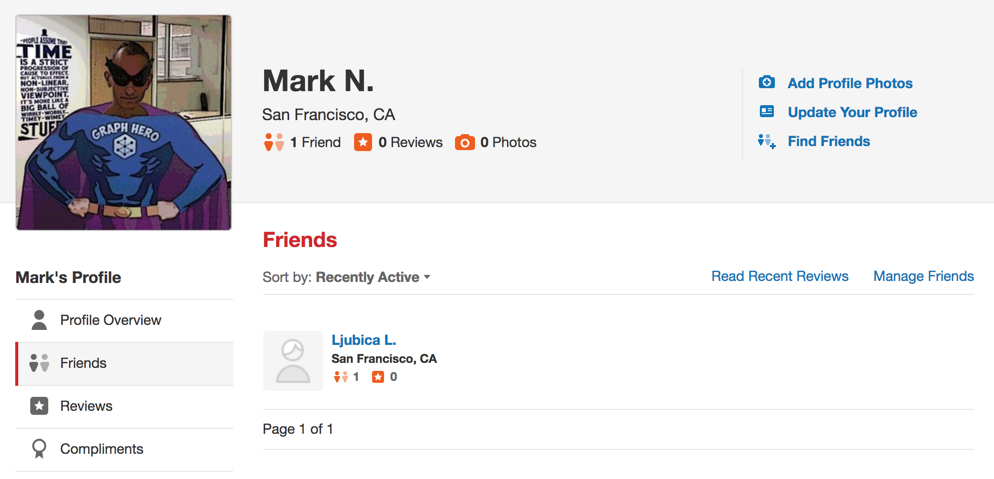
Task: Open Ljubica L.'s profile name link
Action: click(x=364, y=340)
